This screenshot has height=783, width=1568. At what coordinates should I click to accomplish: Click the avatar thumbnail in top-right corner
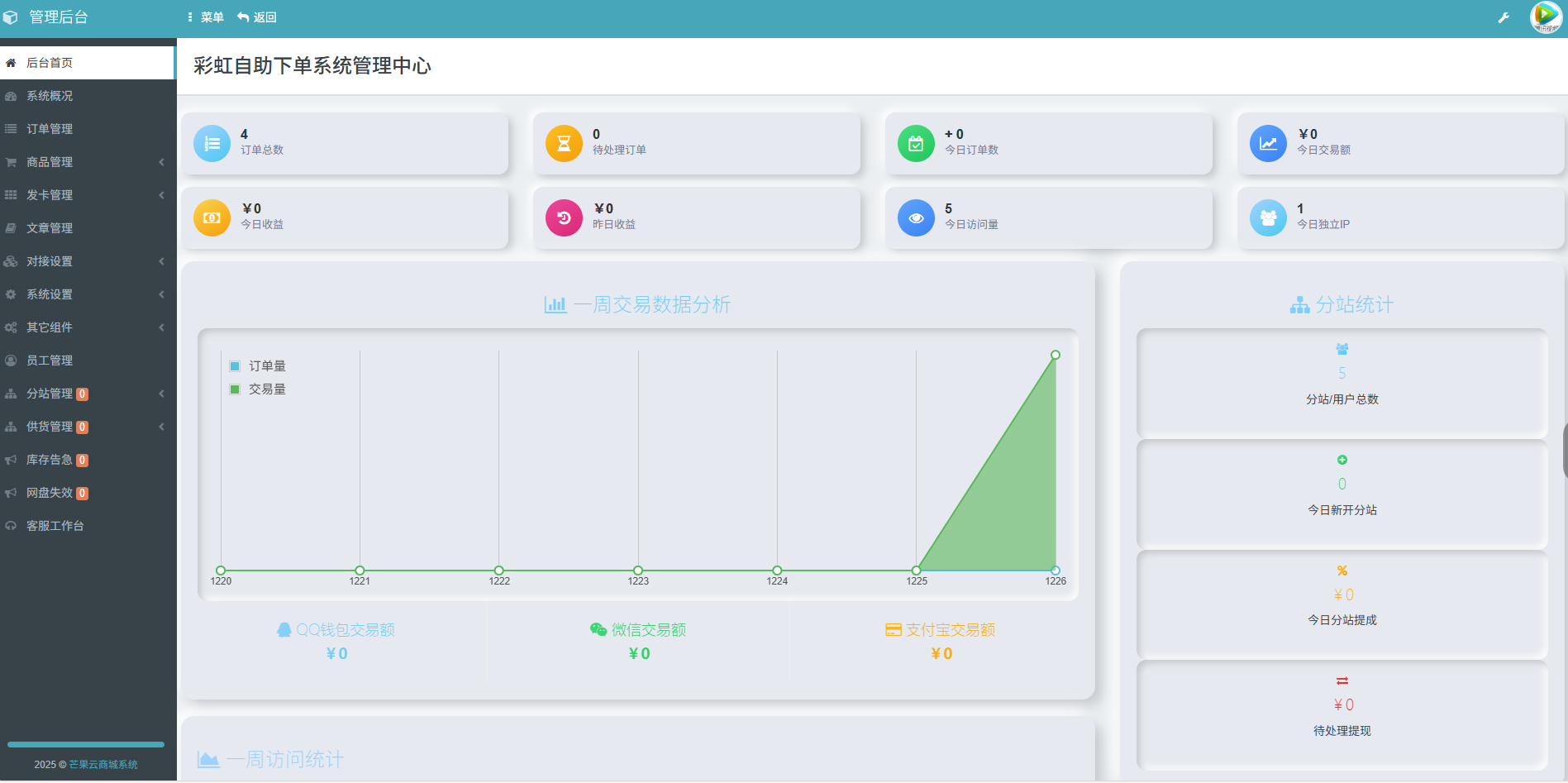point(1545,17)
